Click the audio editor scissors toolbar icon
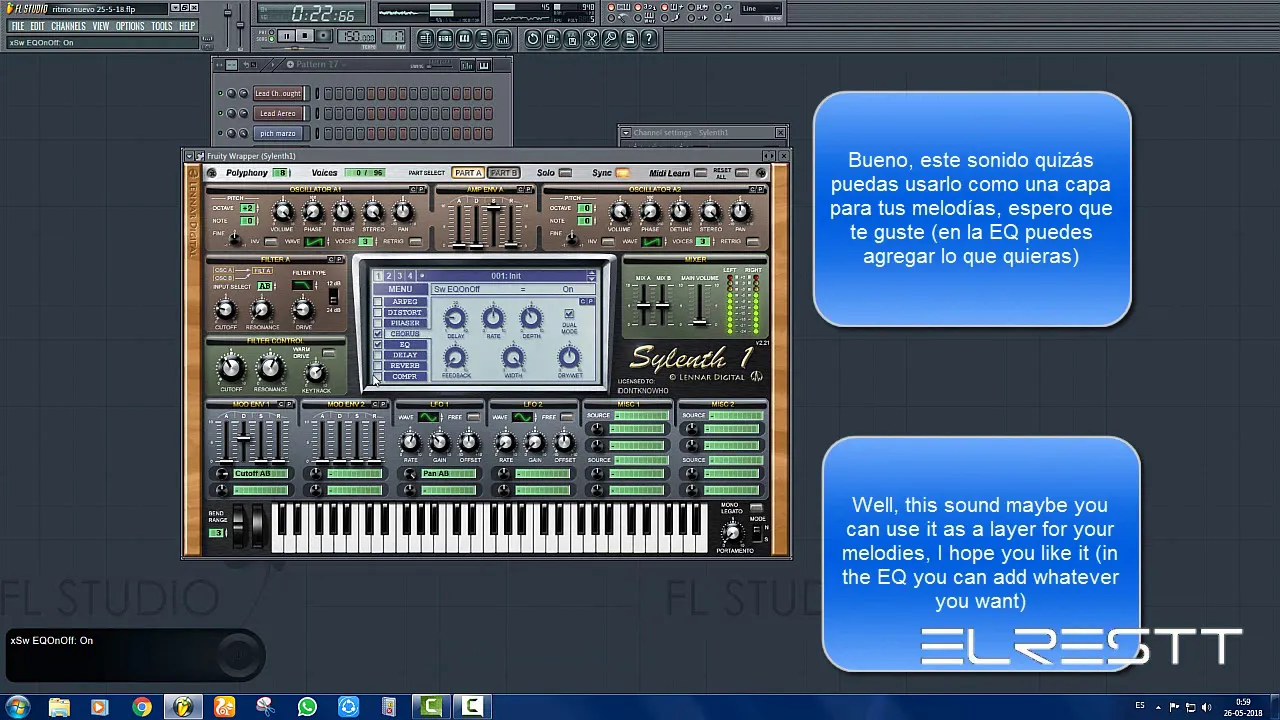The height and width of the screenshot is (720, 1280). [x=591, y=38]
